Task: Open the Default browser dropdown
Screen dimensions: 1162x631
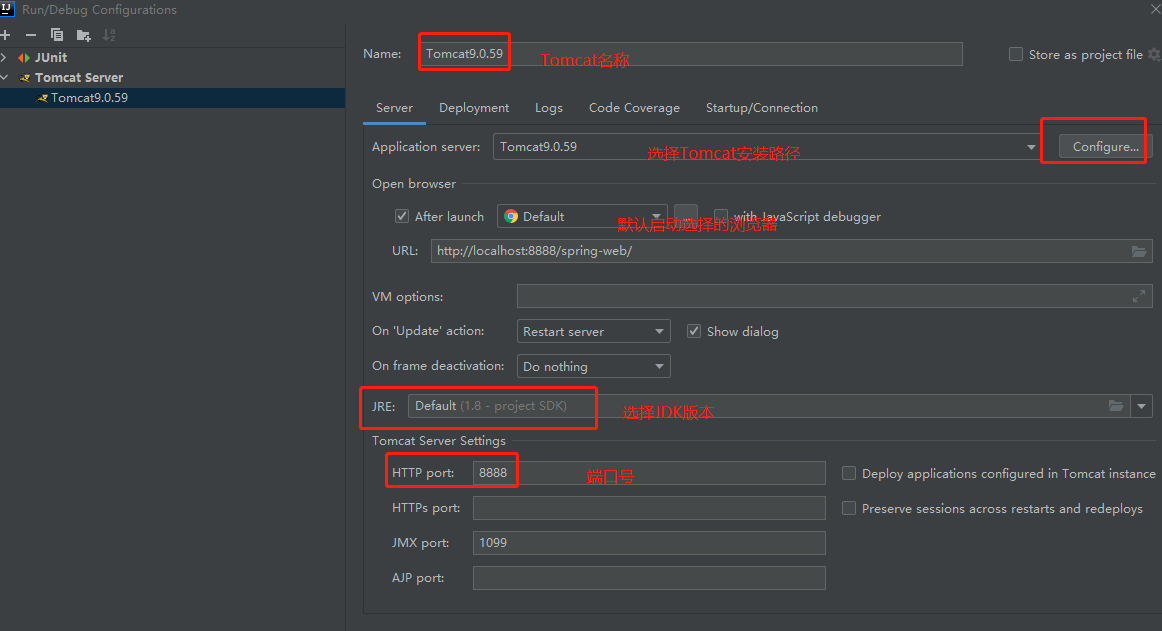Action: (x=657, y=217)
